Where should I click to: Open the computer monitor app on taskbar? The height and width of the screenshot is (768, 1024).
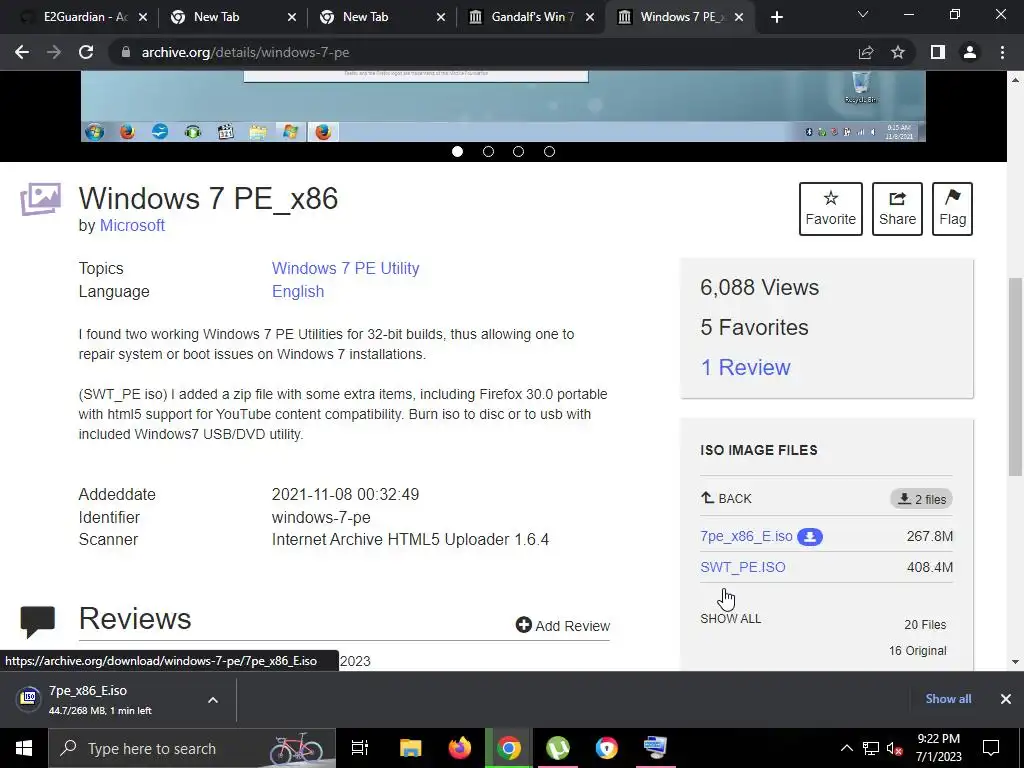[x=655, y=748]
